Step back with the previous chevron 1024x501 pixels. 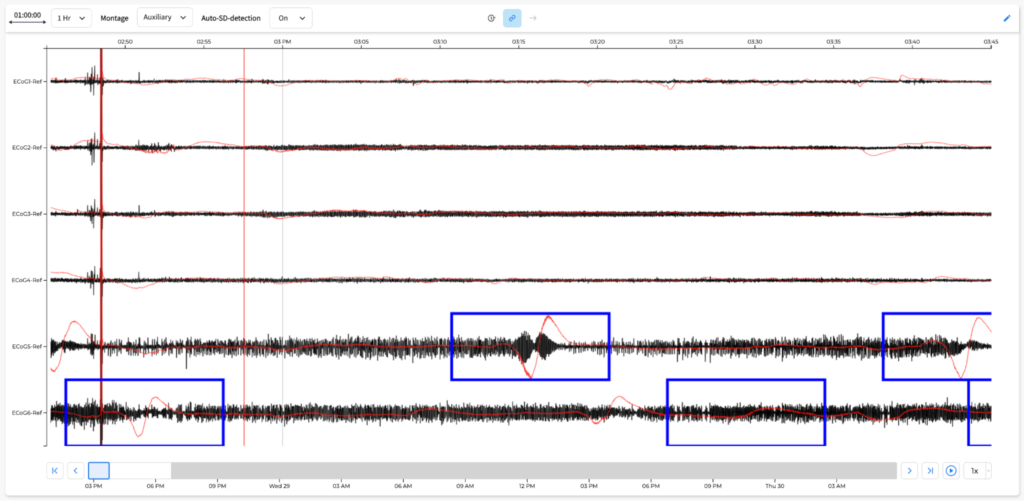point(76,470)
